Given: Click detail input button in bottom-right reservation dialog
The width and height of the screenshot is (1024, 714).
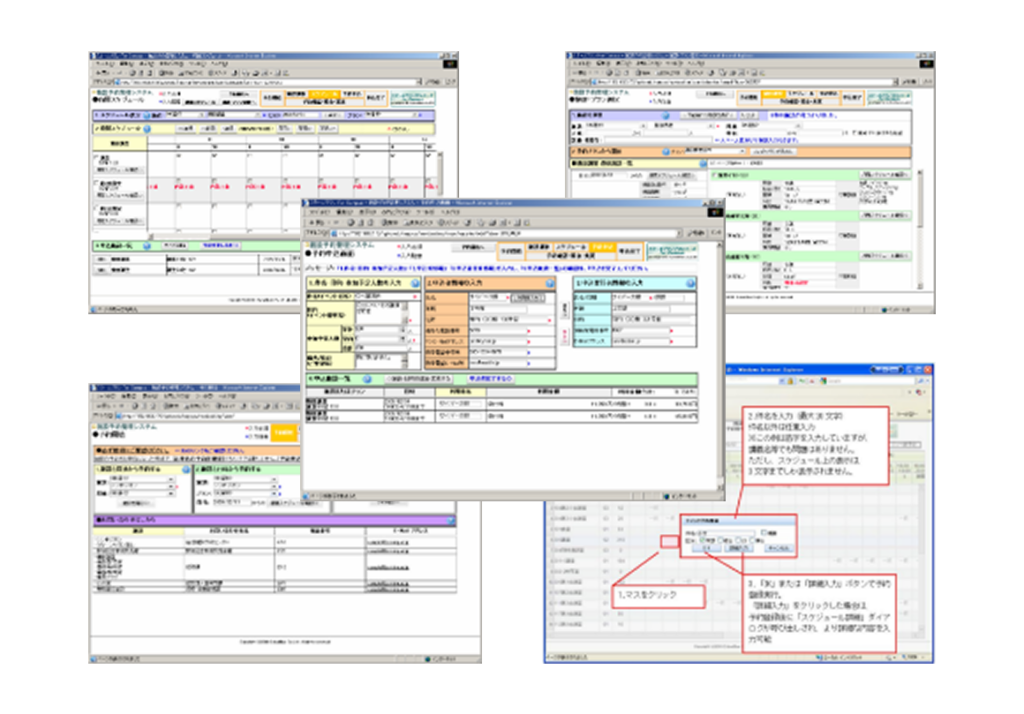Looking at the screenshot, I should click(739, 549).
